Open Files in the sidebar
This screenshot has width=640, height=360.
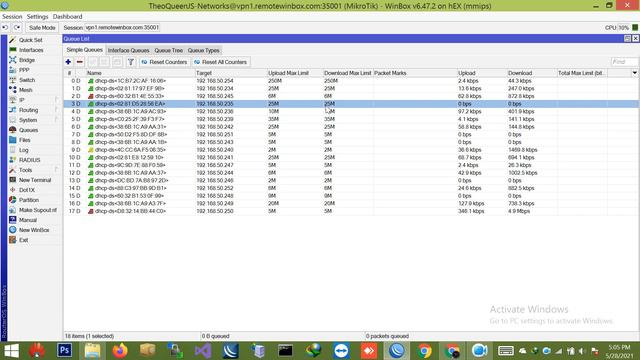(x=24, y=140)
